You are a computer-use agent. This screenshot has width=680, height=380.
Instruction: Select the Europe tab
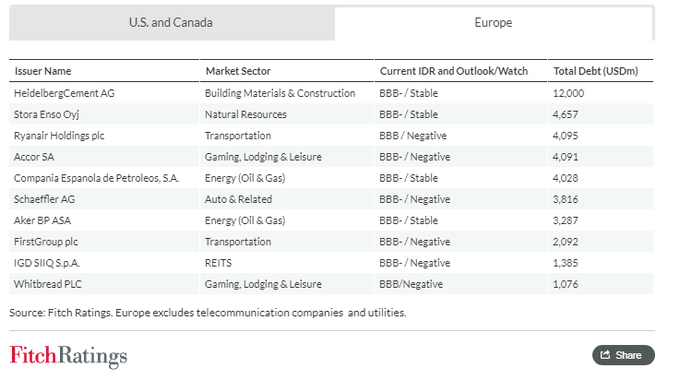tap(494, 23)
